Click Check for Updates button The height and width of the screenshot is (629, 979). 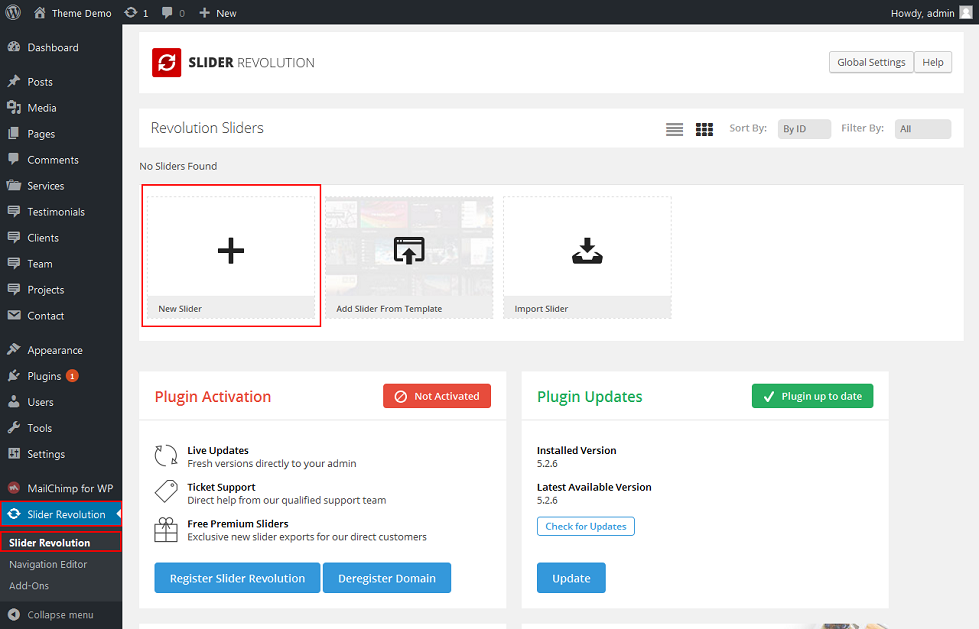click(x=586, y=526)
